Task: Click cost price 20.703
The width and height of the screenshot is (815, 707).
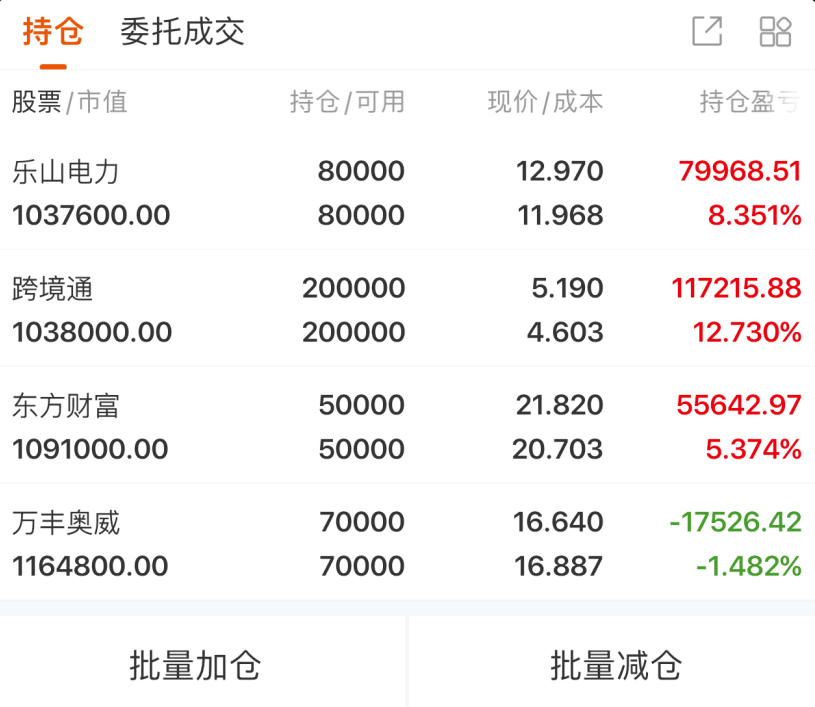Action: pyautogui.click(x=557, y=449)
